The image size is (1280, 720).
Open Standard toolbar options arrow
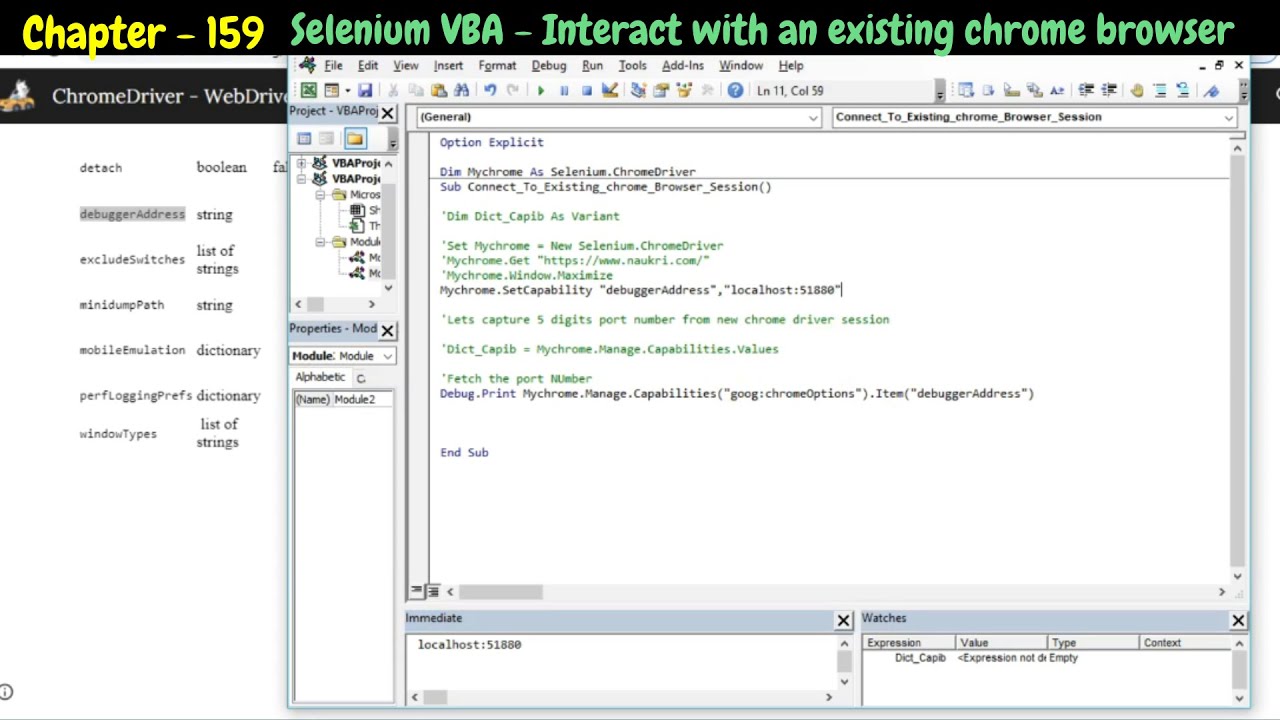click(x=939, y=92)
